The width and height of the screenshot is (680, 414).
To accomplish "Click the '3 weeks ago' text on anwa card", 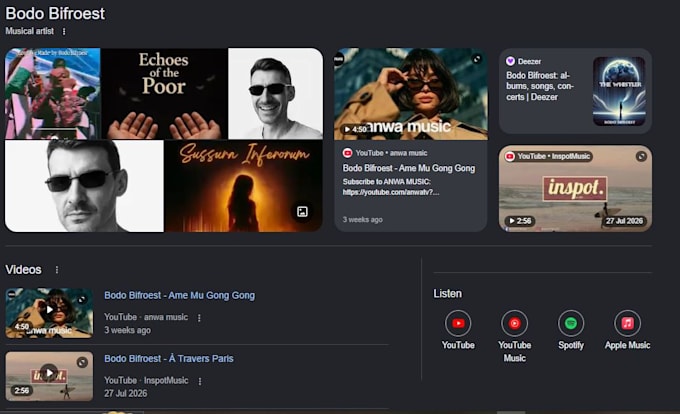I will (x=363, y=219).
